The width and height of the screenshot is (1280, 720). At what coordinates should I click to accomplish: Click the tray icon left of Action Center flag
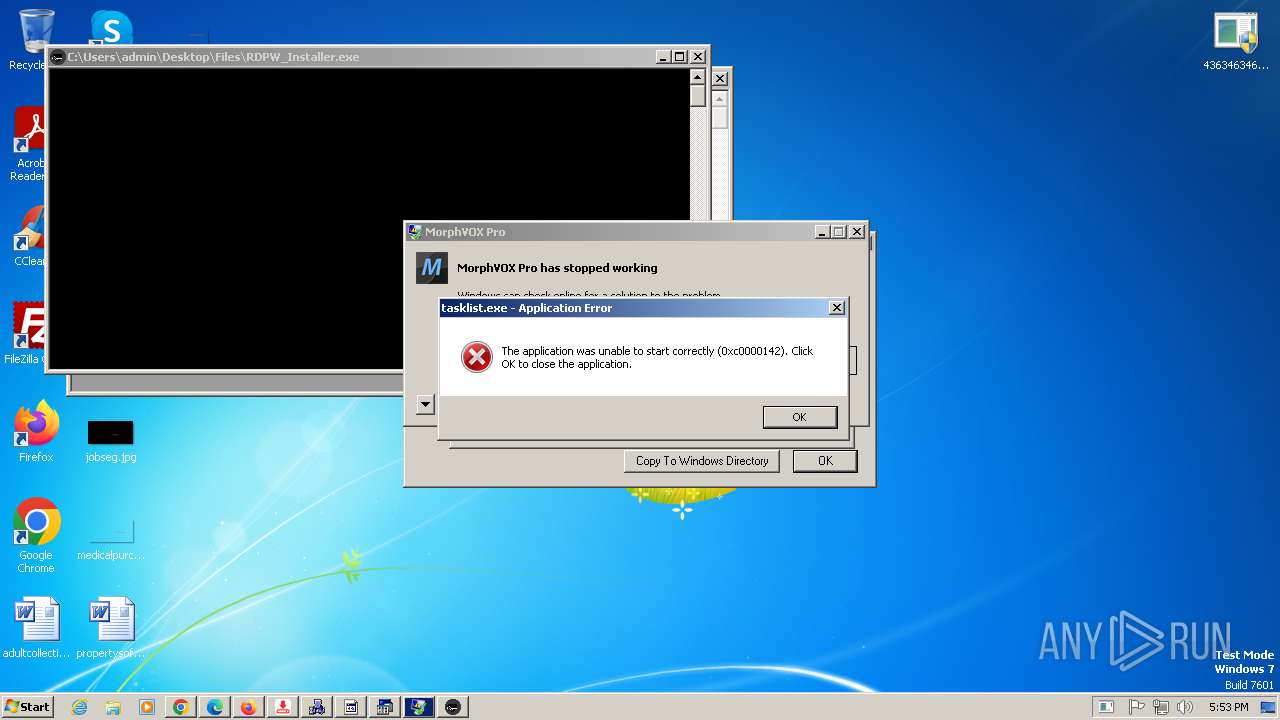click(1105, 707)
